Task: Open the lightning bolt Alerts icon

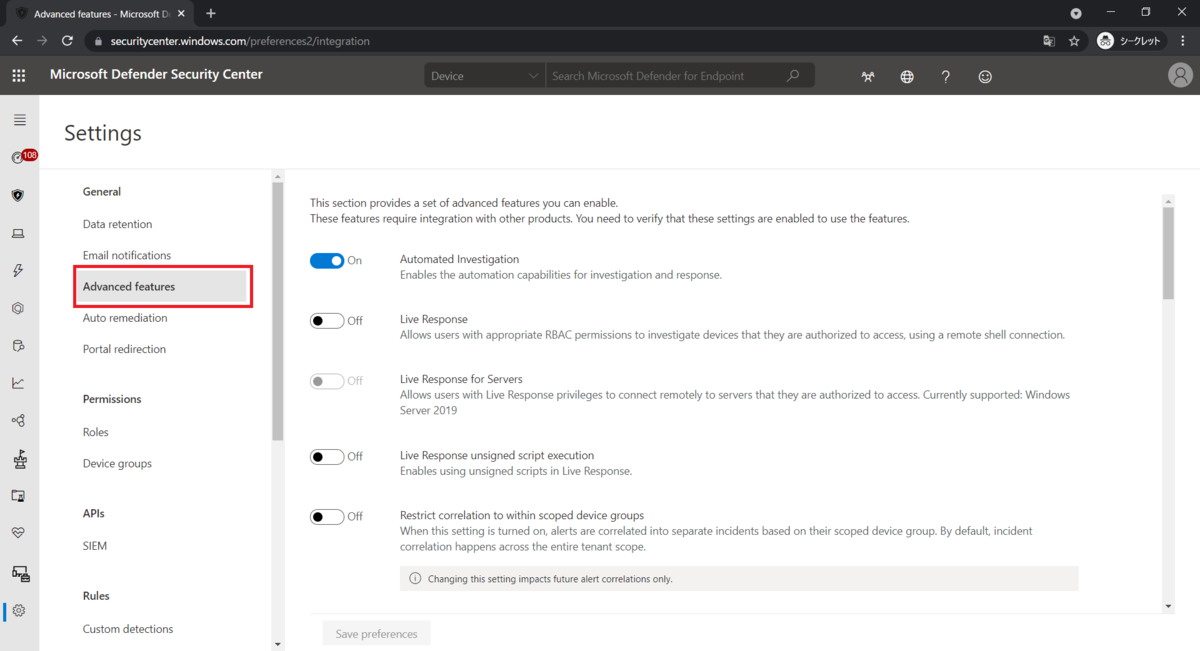Action: [x=18, y=271]
